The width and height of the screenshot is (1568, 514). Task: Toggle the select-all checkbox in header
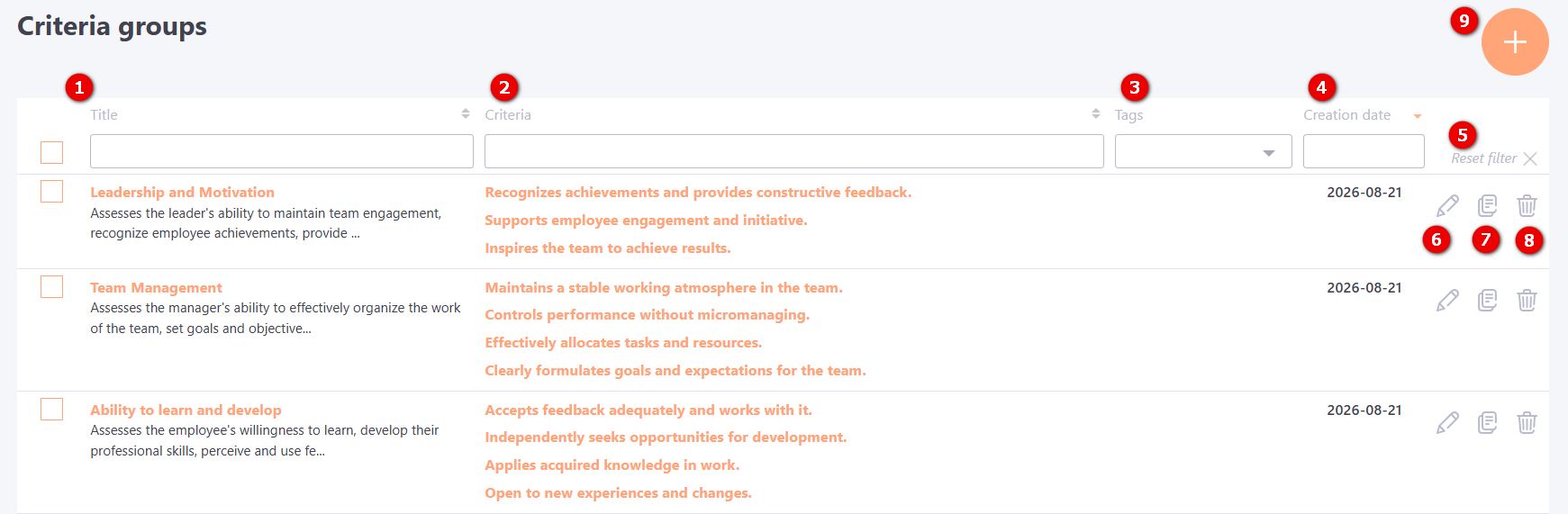pyautogui.click(x=52, y=152)
